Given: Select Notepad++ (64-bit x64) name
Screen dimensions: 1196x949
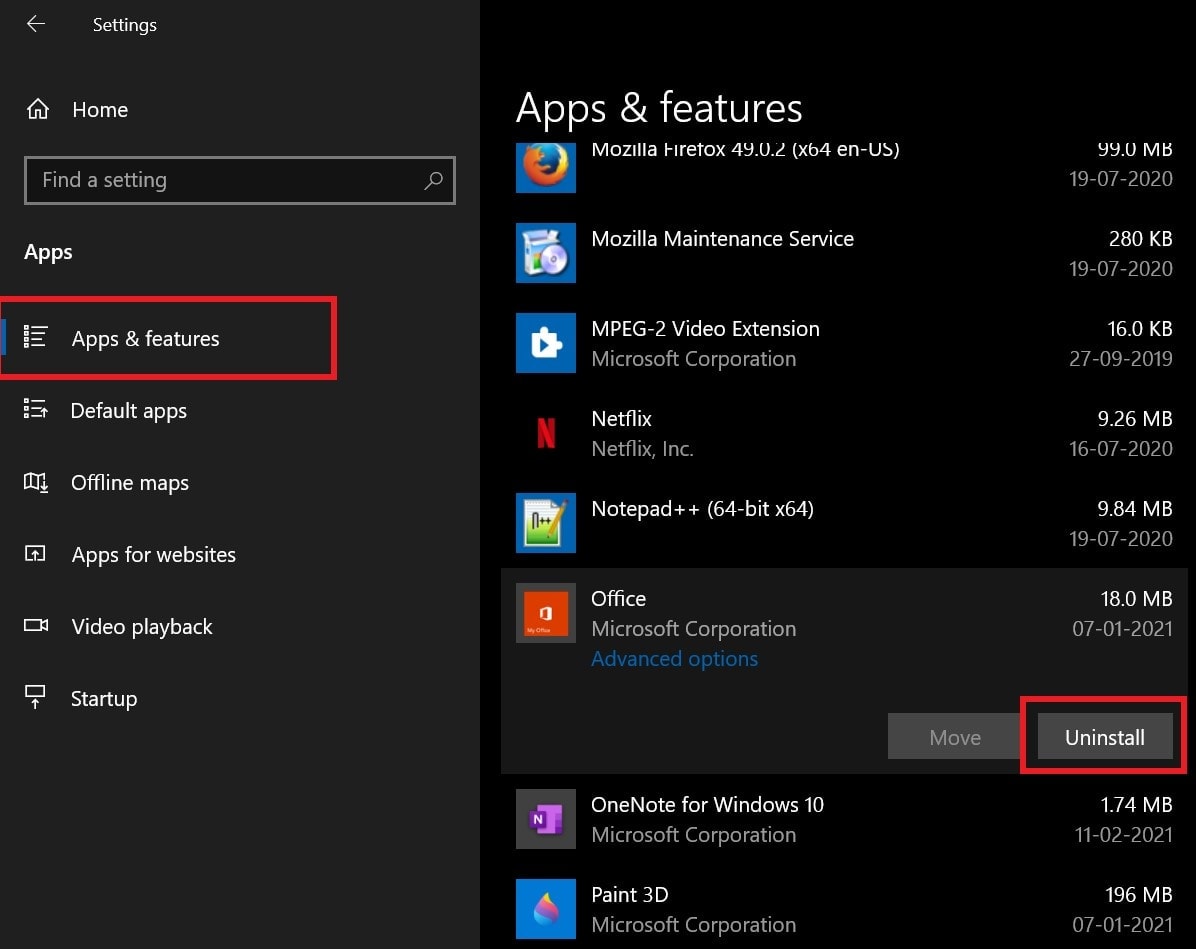Looking at the screenshot, I should click(702, 509).
